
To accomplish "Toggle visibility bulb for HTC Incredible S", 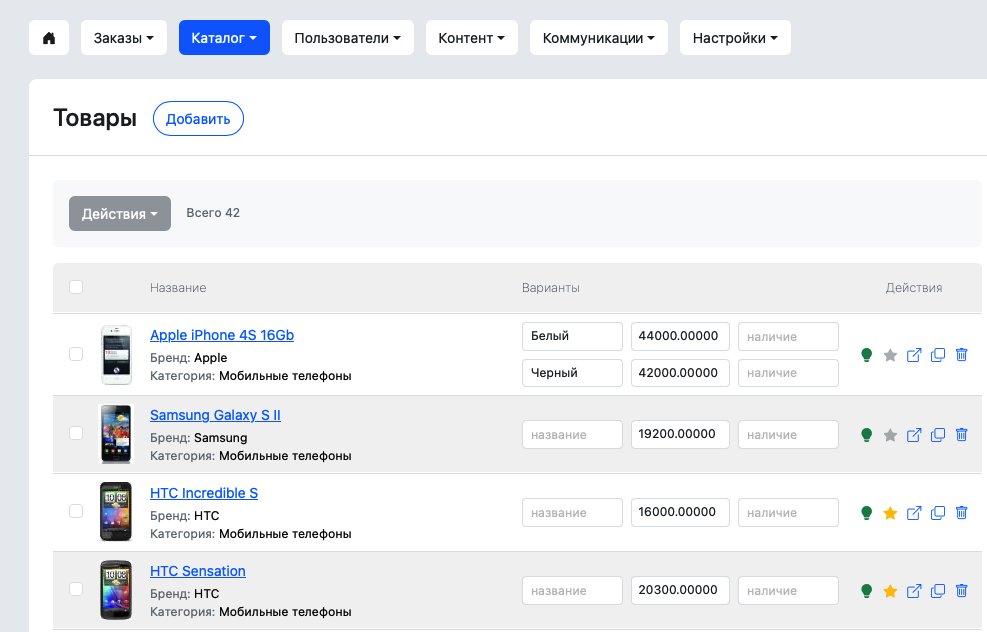I will 867,513.
